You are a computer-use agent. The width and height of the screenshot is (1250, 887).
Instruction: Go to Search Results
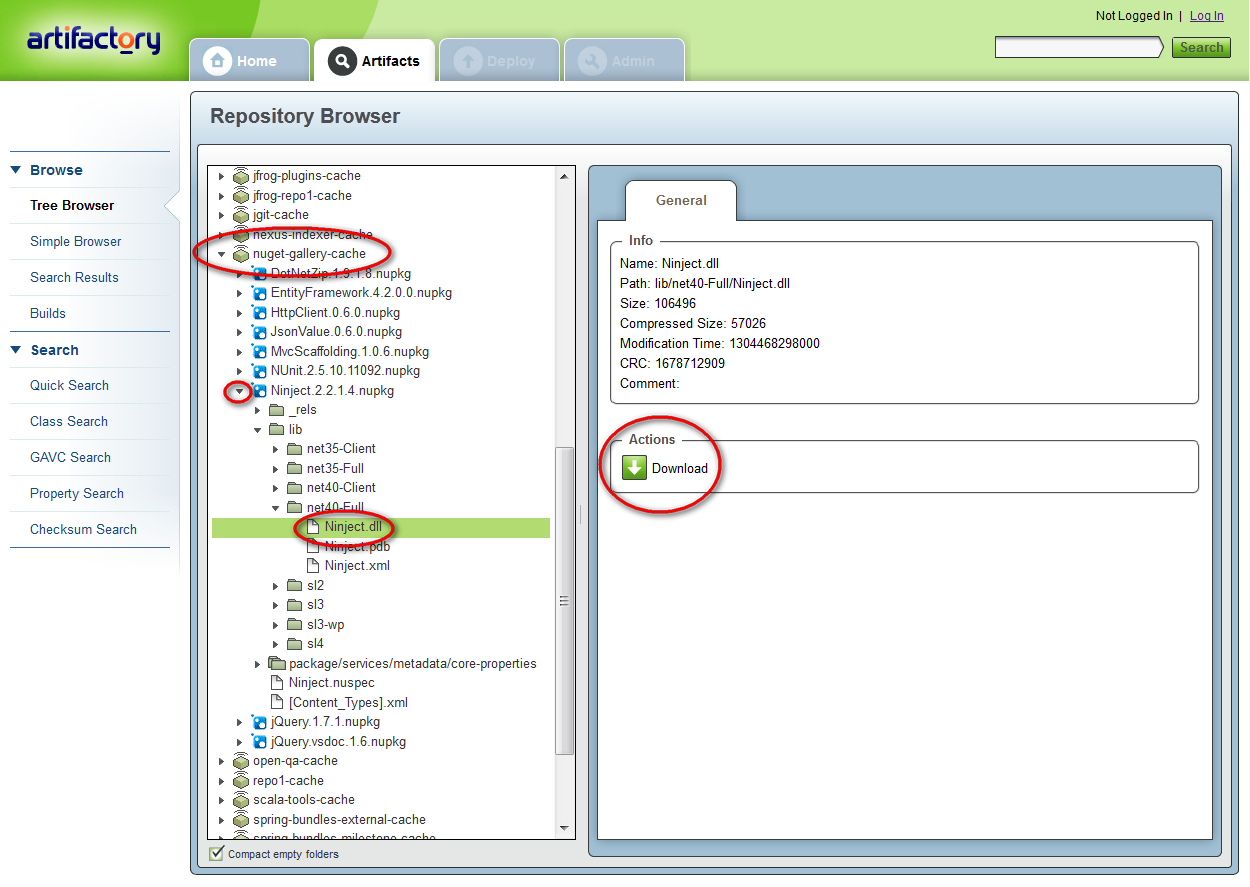(74, 277)
